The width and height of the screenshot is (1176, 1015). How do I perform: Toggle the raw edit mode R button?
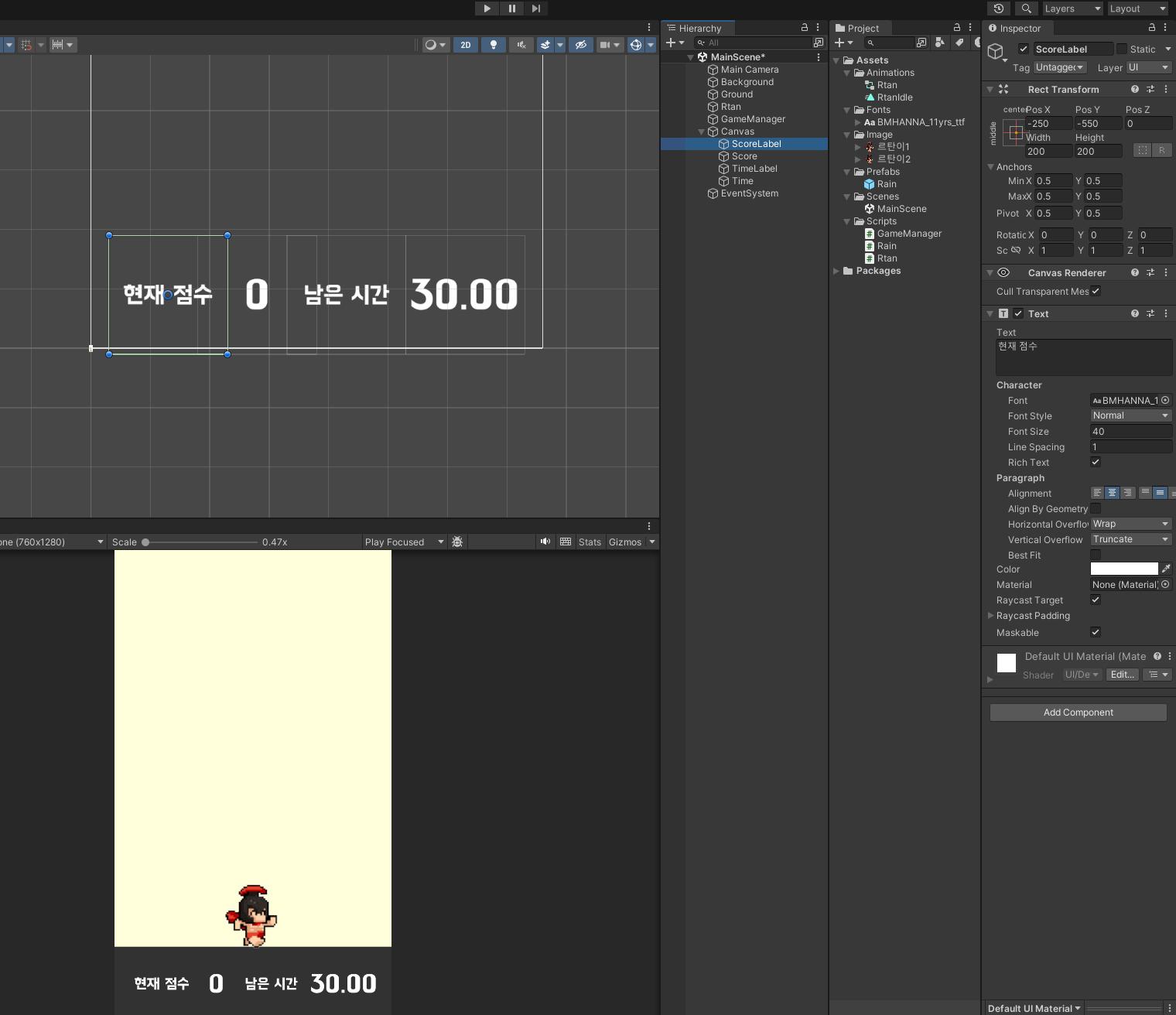click(1162, 150)
